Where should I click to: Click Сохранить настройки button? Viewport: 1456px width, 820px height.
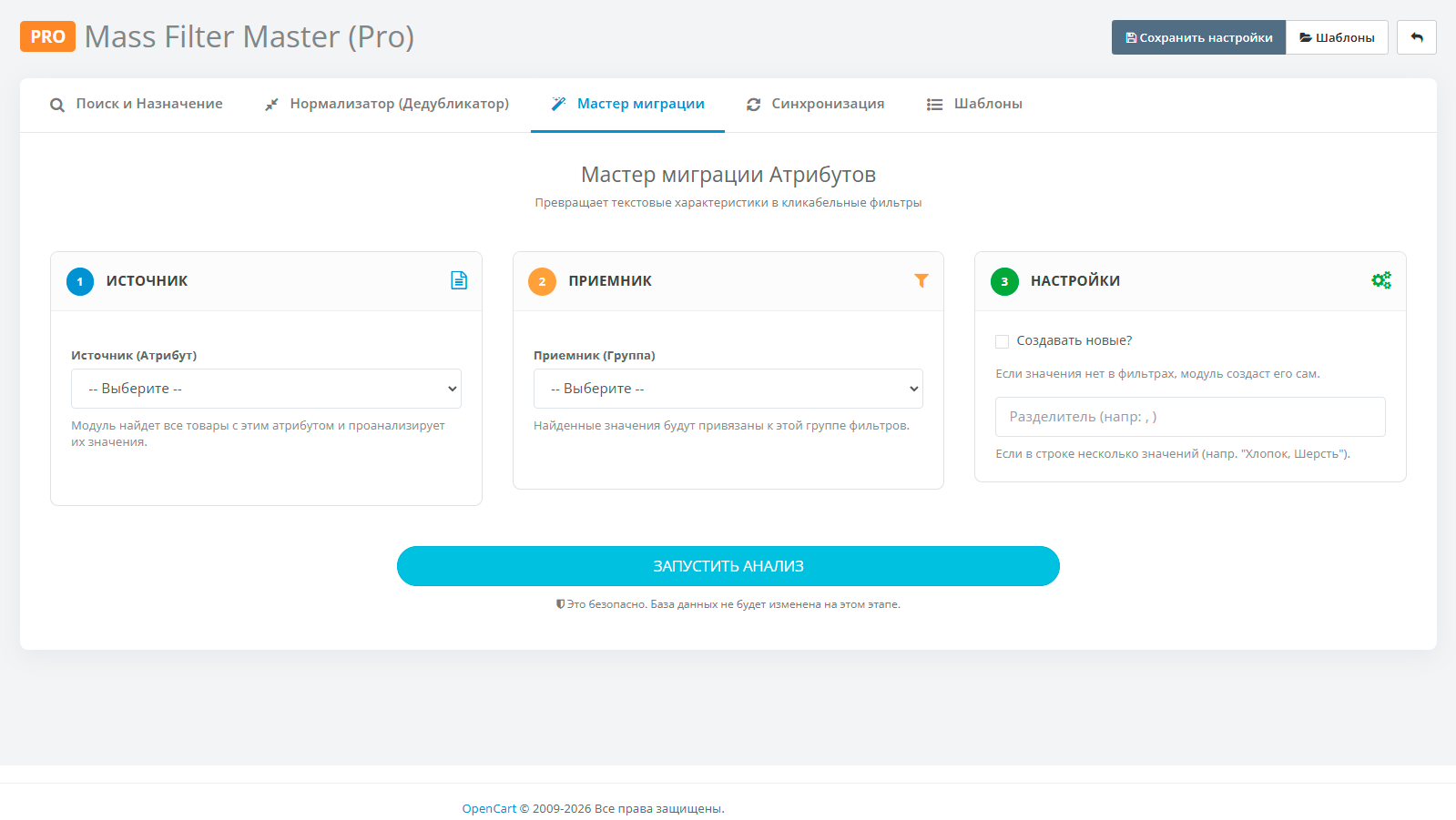1198,37
